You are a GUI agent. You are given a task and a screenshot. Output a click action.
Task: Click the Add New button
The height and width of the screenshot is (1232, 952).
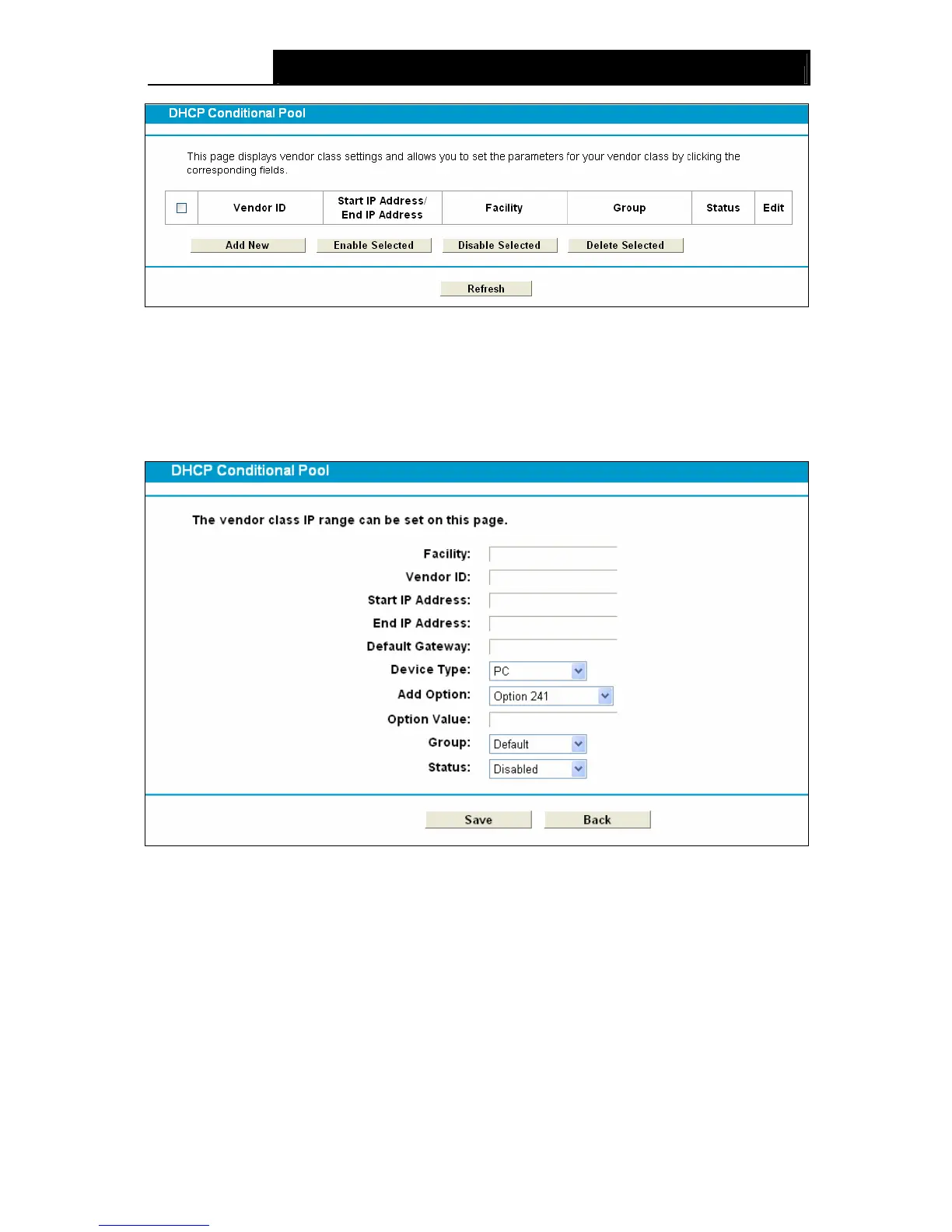(248, 245)
